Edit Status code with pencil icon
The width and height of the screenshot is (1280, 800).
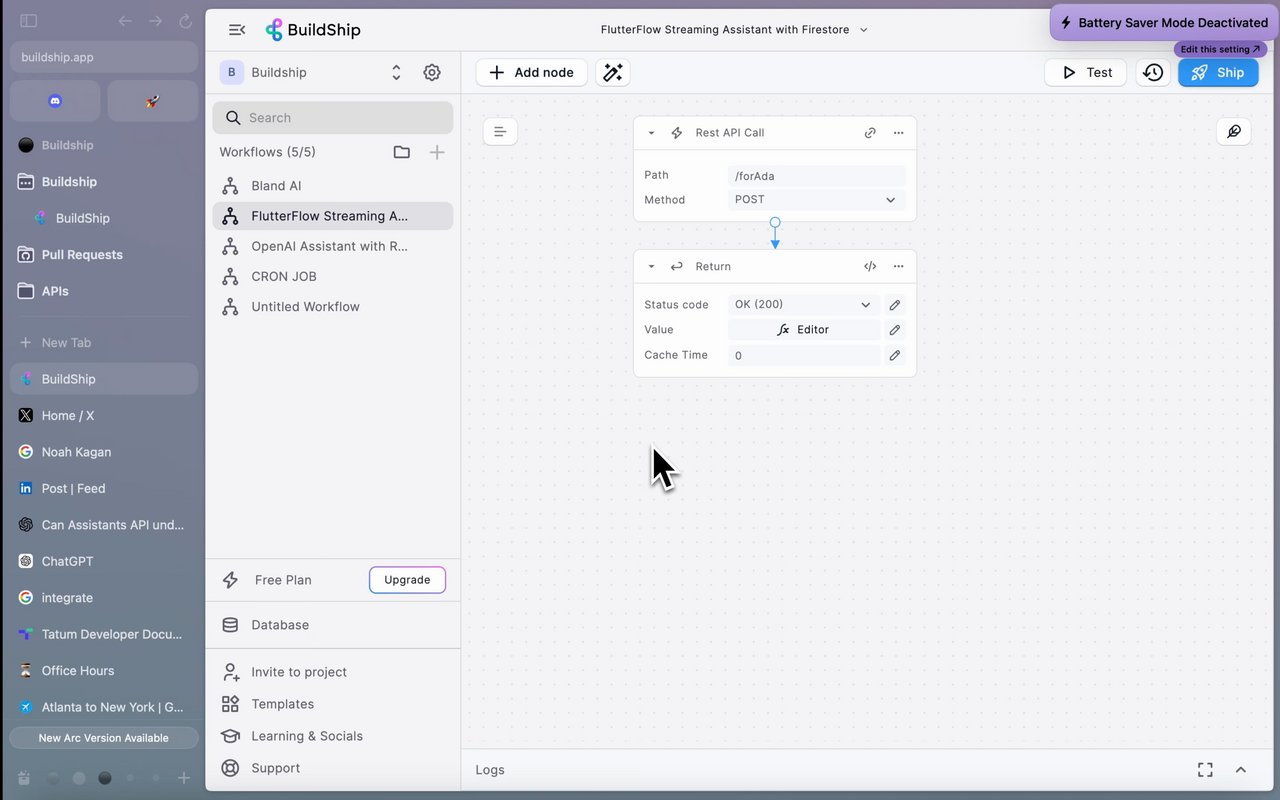pyautogui.click(x=895, y=305)
